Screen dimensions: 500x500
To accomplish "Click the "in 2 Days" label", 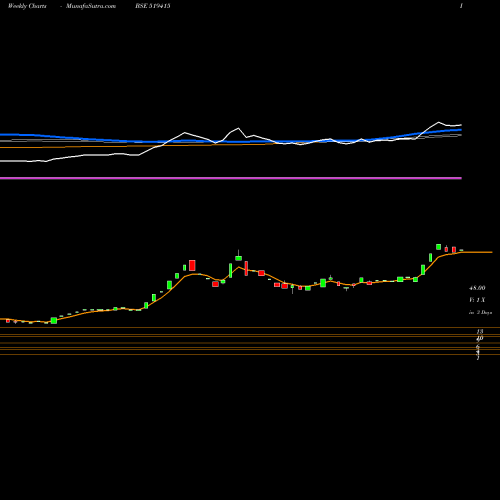I will coord(480,313).
